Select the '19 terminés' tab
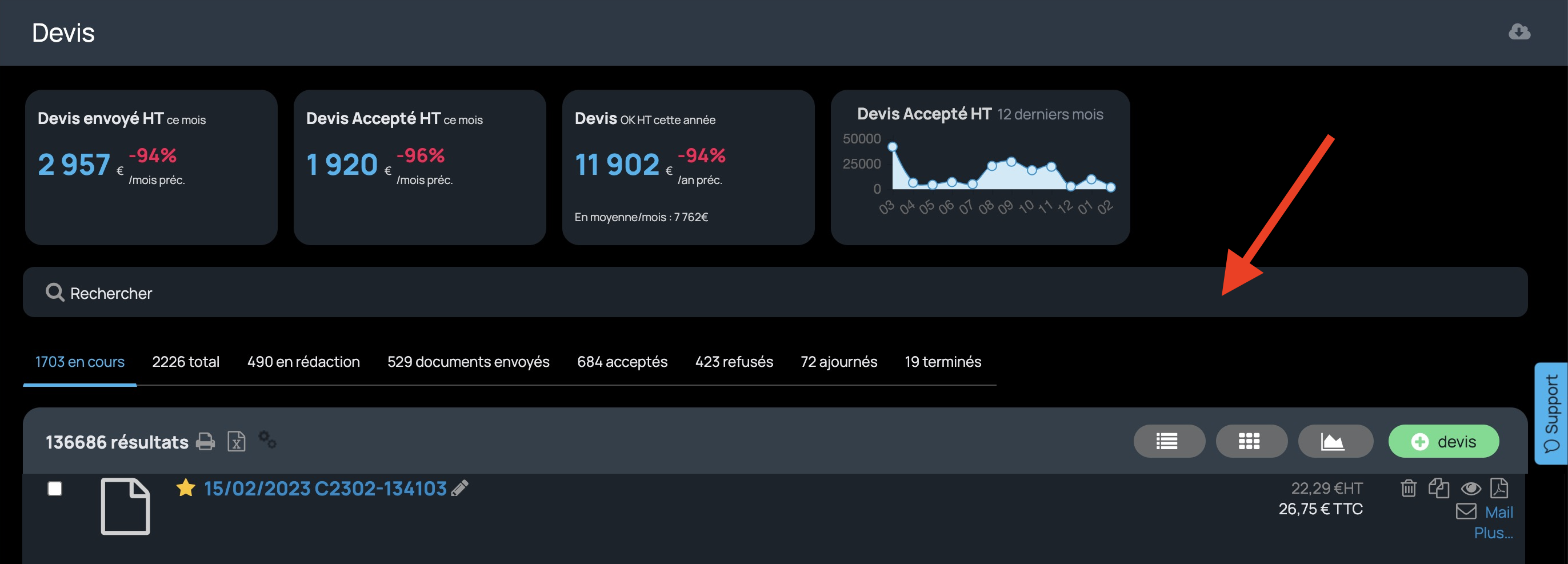This screenshot has height=564, width=1568. pos(943,362)
